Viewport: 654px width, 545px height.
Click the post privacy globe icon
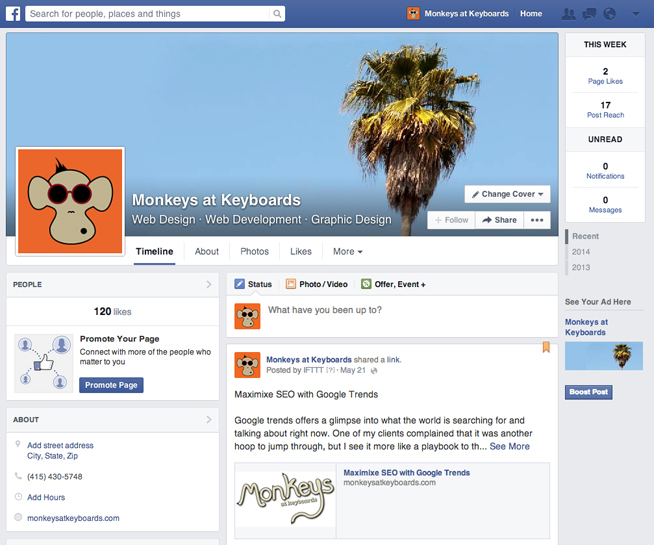coord(374,371)
